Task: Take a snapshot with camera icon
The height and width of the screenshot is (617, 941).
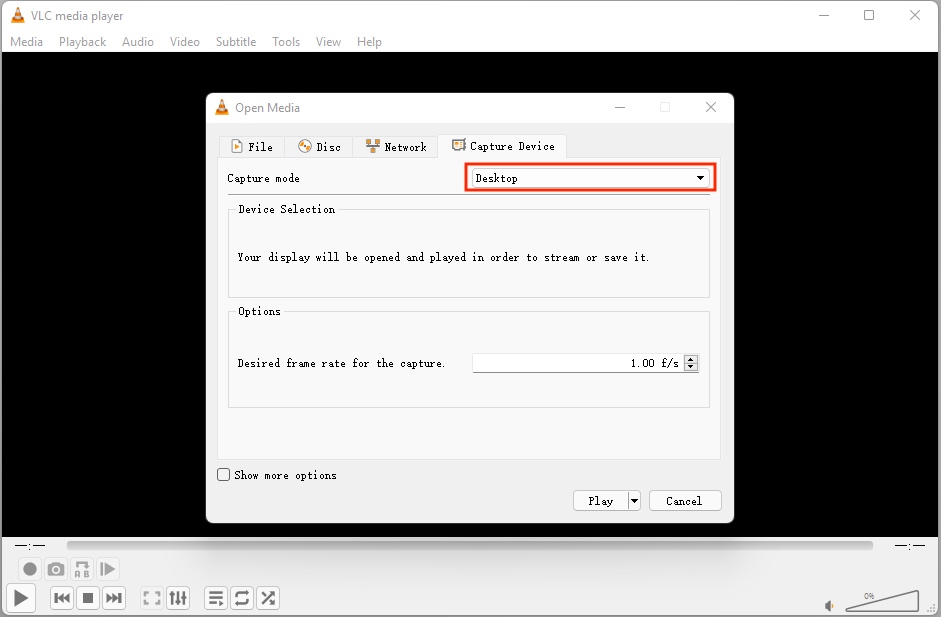Action: tap(56, 569)
